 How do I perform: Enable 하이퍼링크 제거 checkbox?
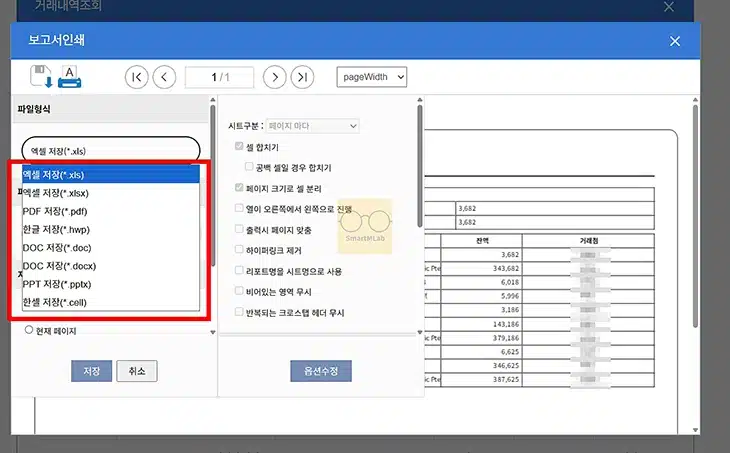pyautogui.click(x=239, y=250)
